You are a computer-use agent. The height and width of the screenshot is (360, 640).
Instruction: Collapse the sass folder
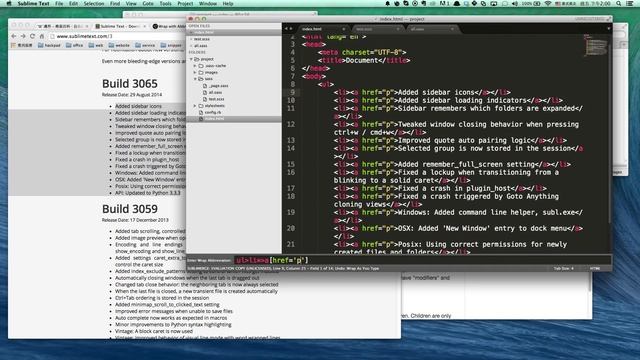click(195, 79)
